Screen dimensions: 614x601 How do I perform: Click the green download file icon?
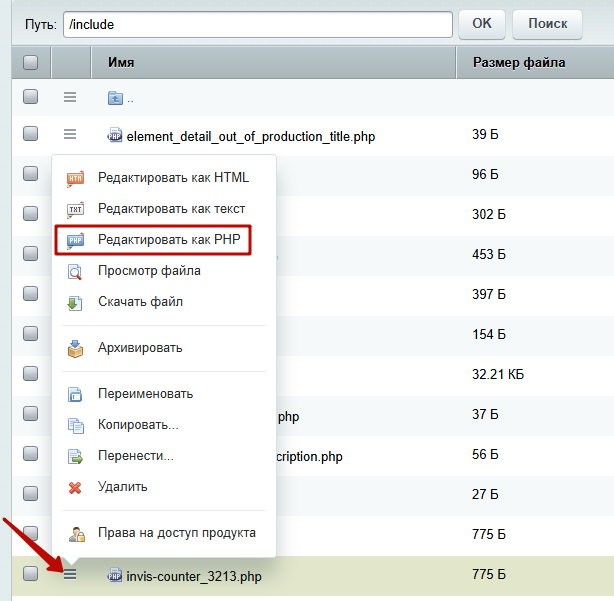(75, 303)
